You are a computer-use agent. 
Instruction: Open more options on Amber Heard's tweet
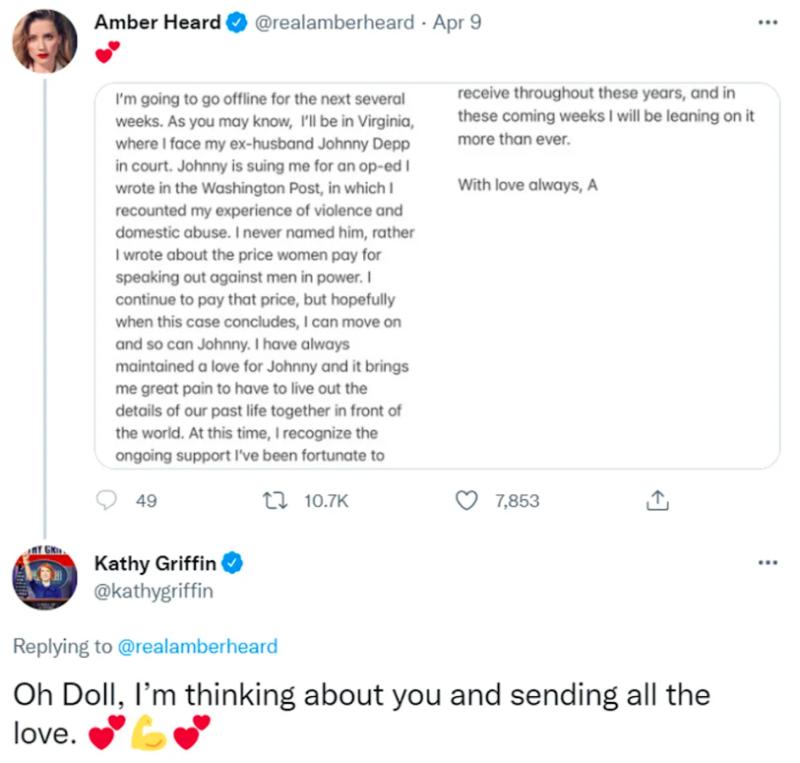point(767,23)
